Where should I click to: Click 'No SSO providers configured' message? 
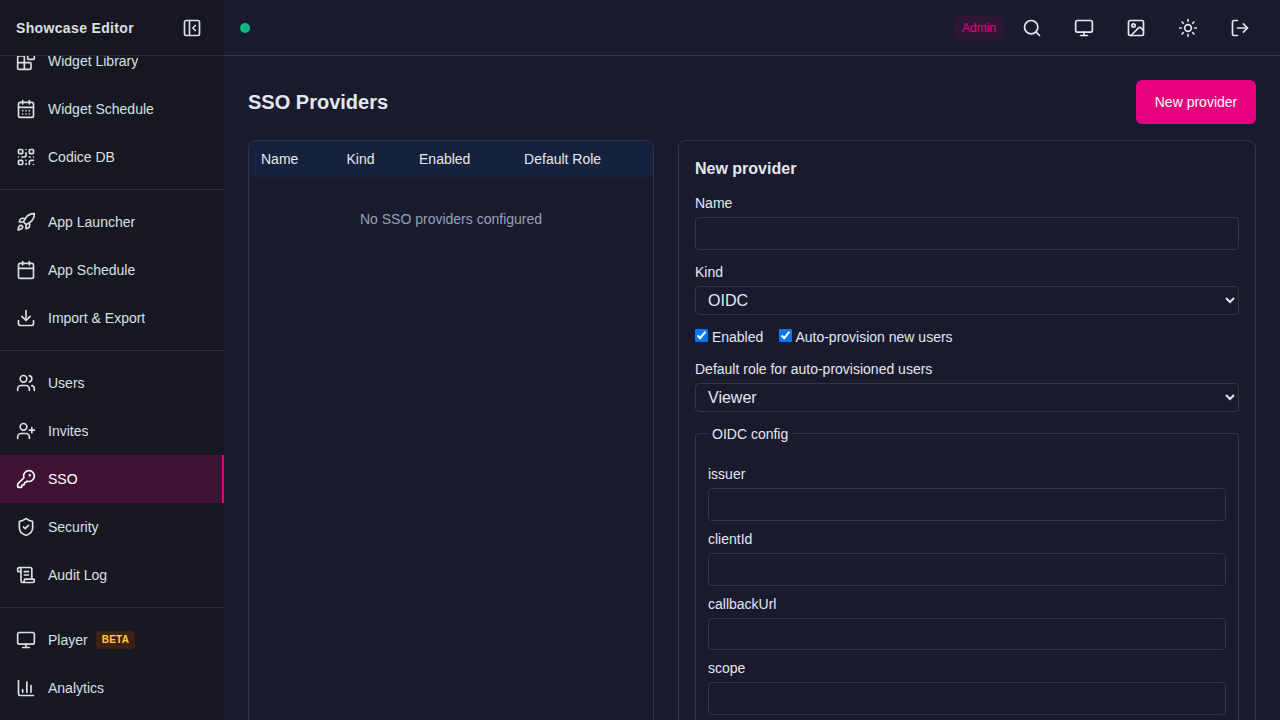[x=451, y=219]
